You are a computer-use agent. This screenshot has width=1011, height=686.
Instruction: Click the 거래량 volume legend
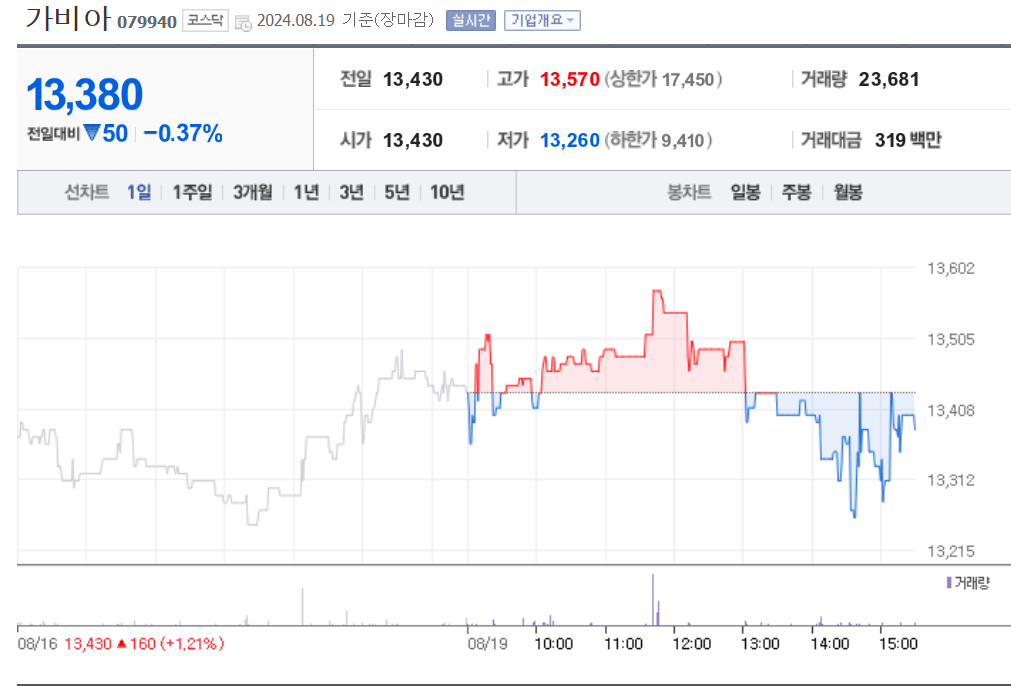click(968, 583)
